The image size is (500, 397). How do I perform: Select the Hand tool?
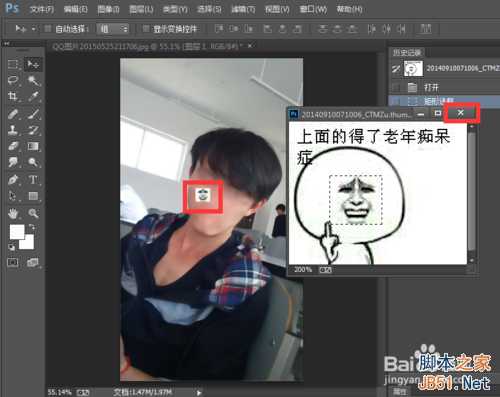(13, 213)
